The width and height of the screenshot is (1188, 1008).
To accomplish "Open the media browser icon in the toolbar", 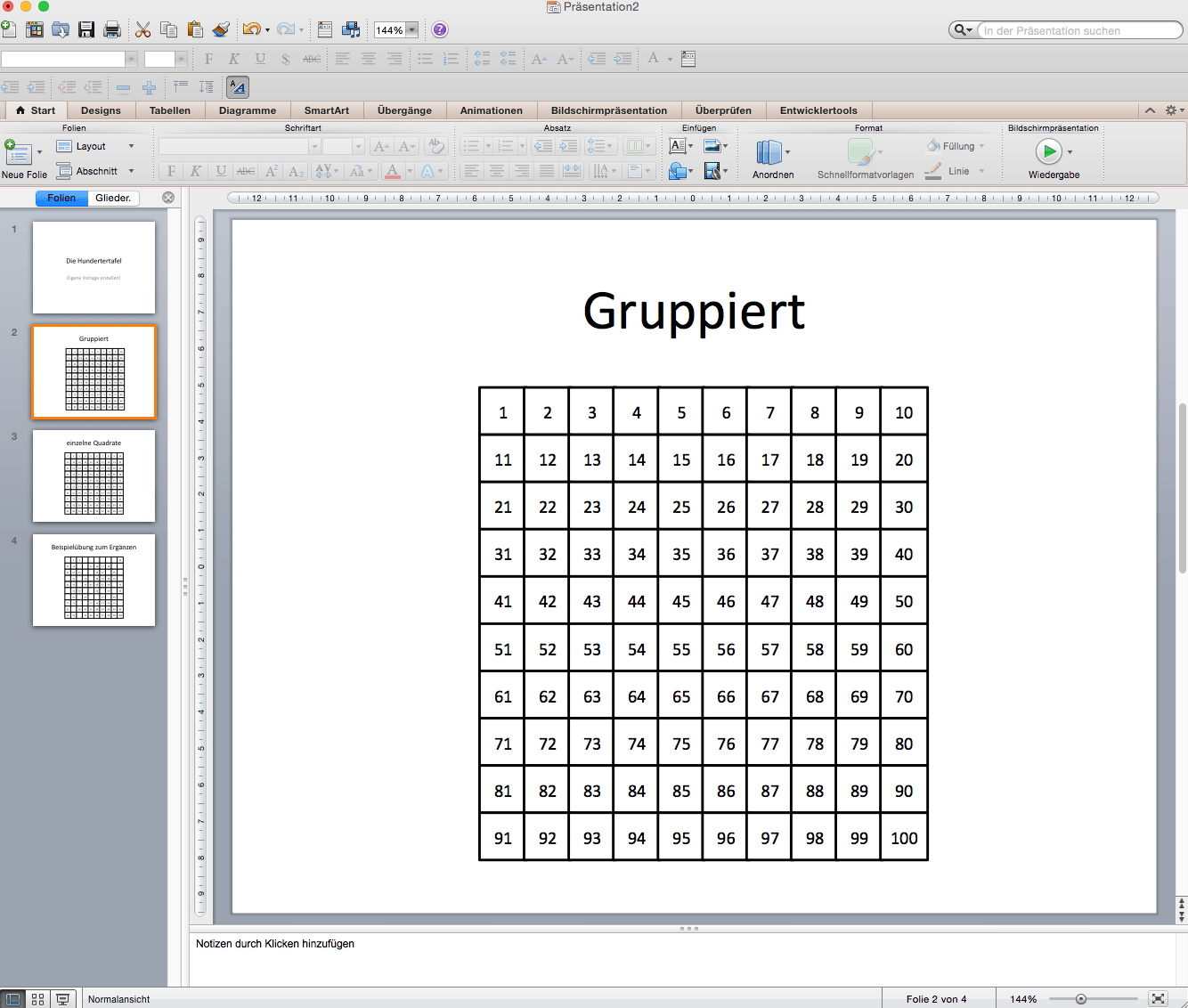I will (x=351, y=29).
